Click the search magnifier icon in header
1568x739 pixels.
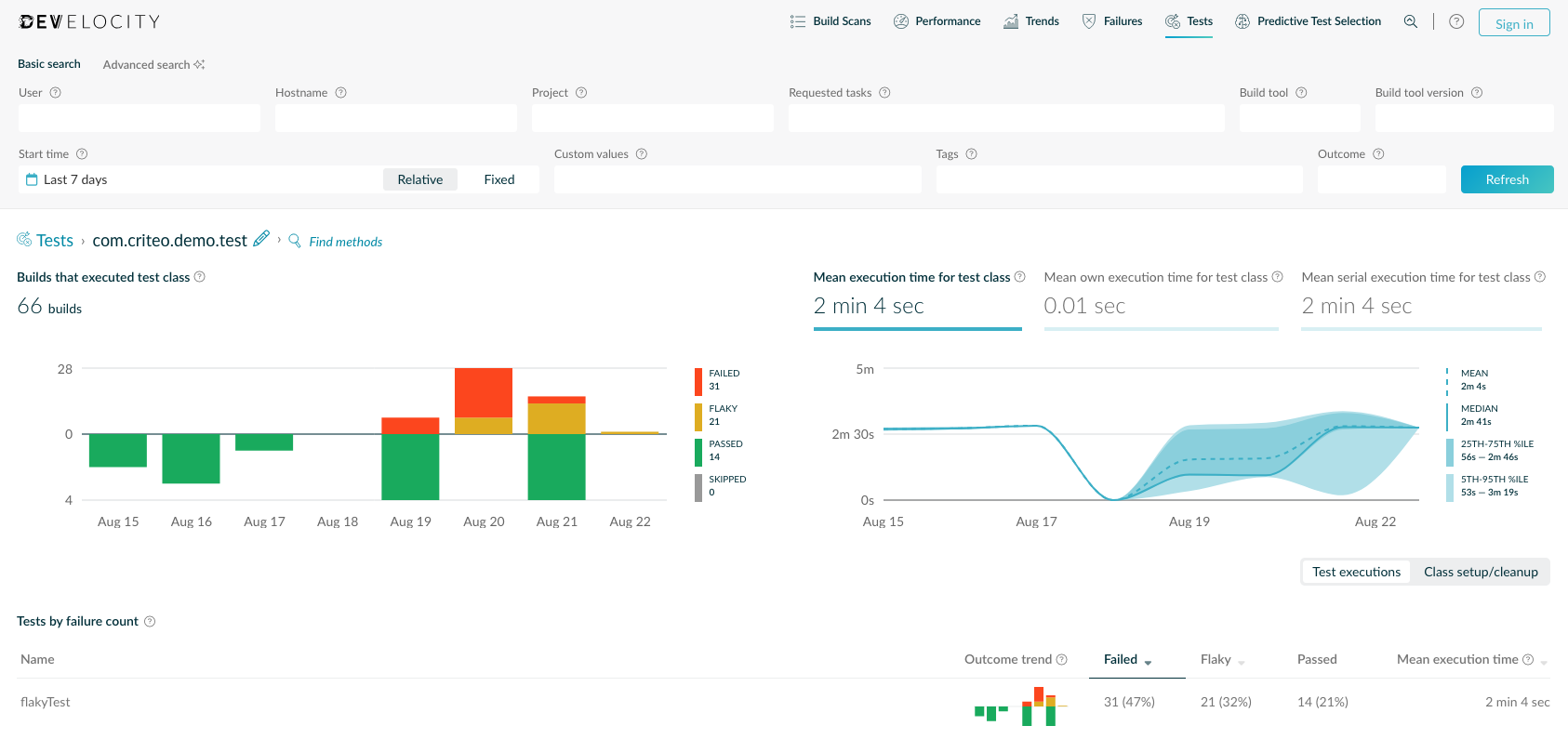pos(1411,21)
